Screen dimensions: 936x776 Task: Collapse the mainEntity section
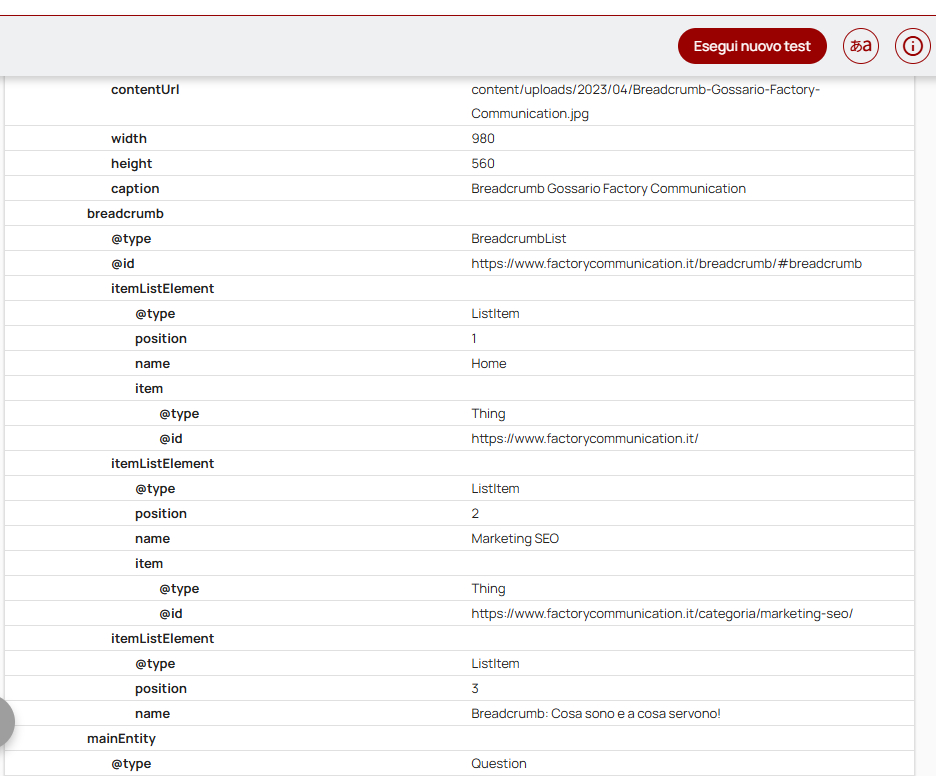coord(117,738)
